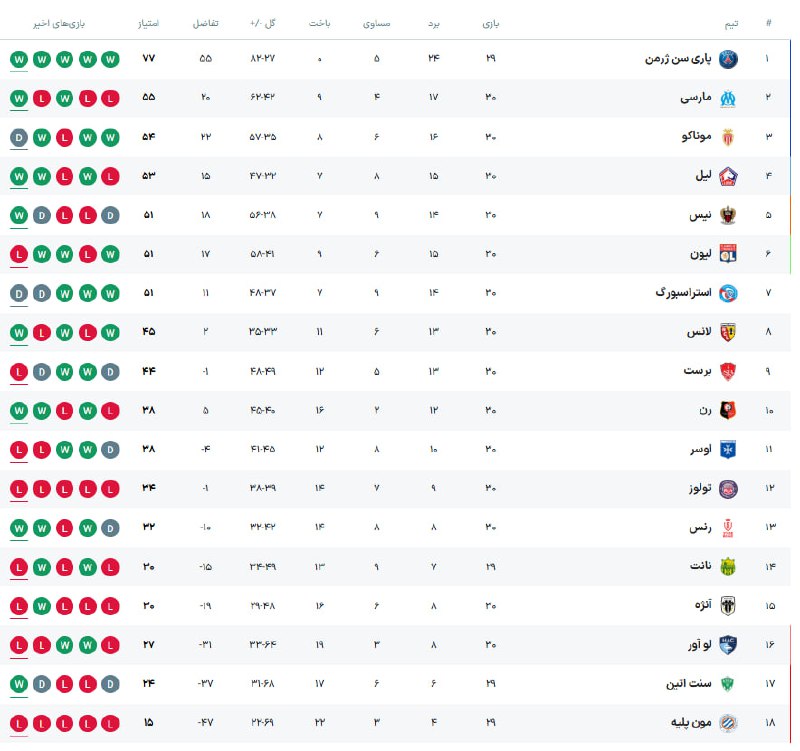Click the برست team name
Viewport: 800px width, 751px height.
(x=697, y=371)
